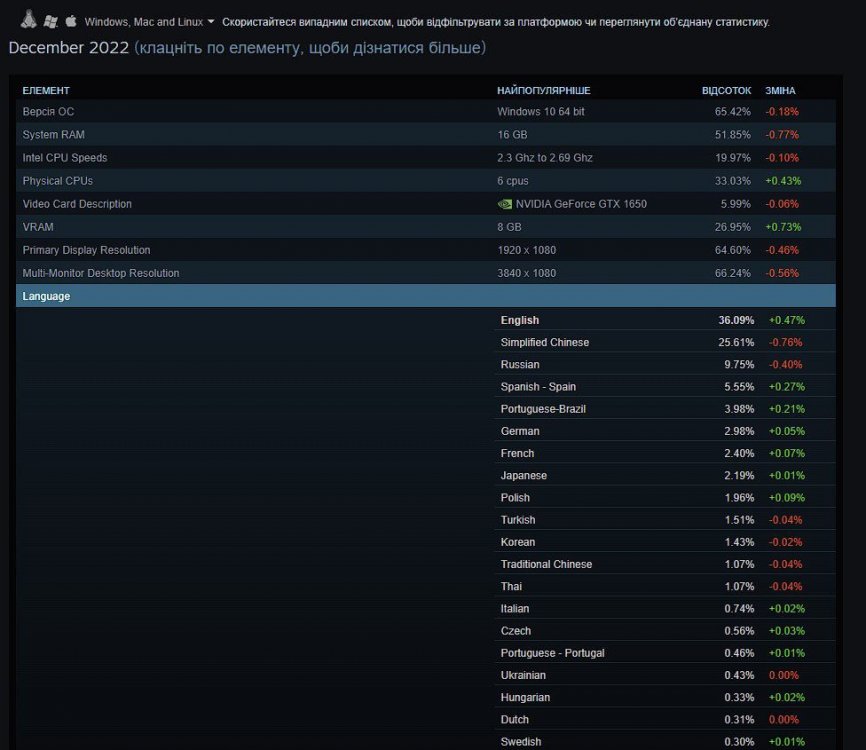Click the 8 GB VRAM value

(509, 227)
